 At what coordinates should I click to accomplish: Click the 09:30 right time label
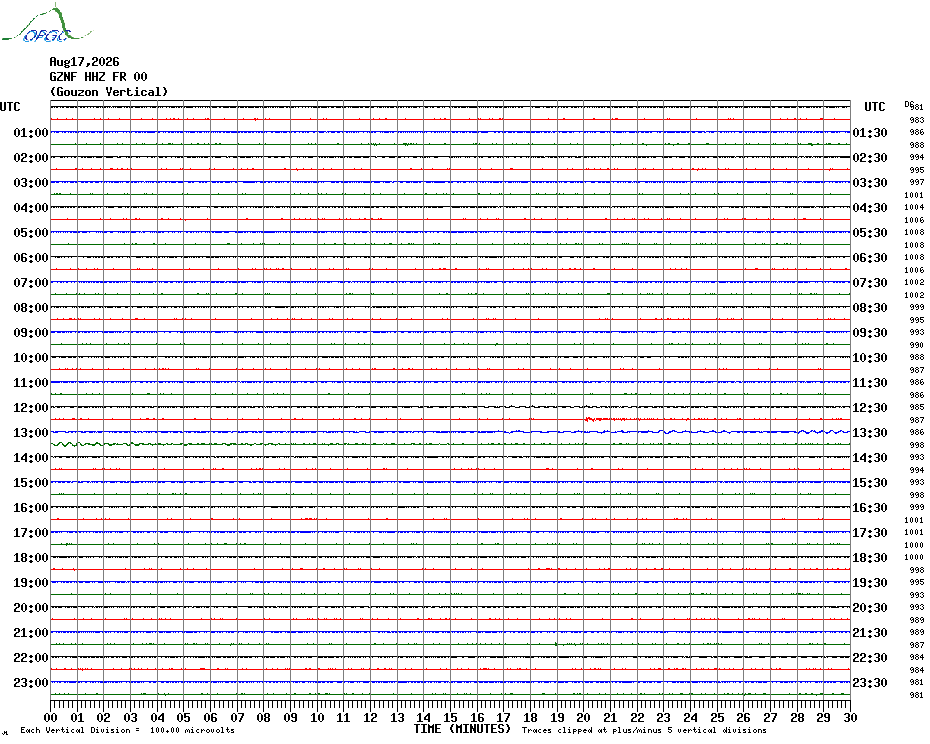(870, 333)
